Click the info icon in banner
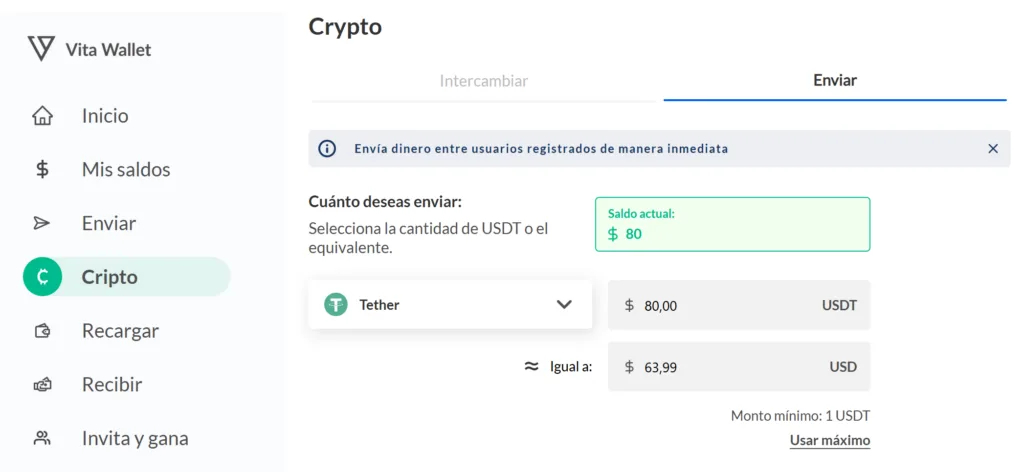Viewport: 1024px width, 472px height. tap(327, 149)
